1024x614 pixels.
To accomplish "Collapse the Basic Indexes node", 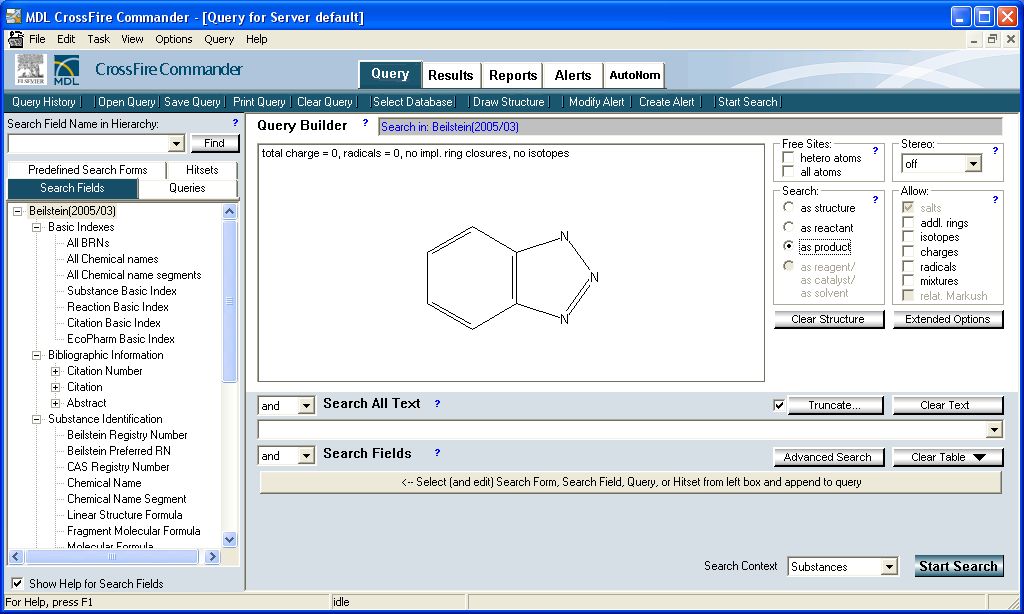I will (x=37, y=227).
